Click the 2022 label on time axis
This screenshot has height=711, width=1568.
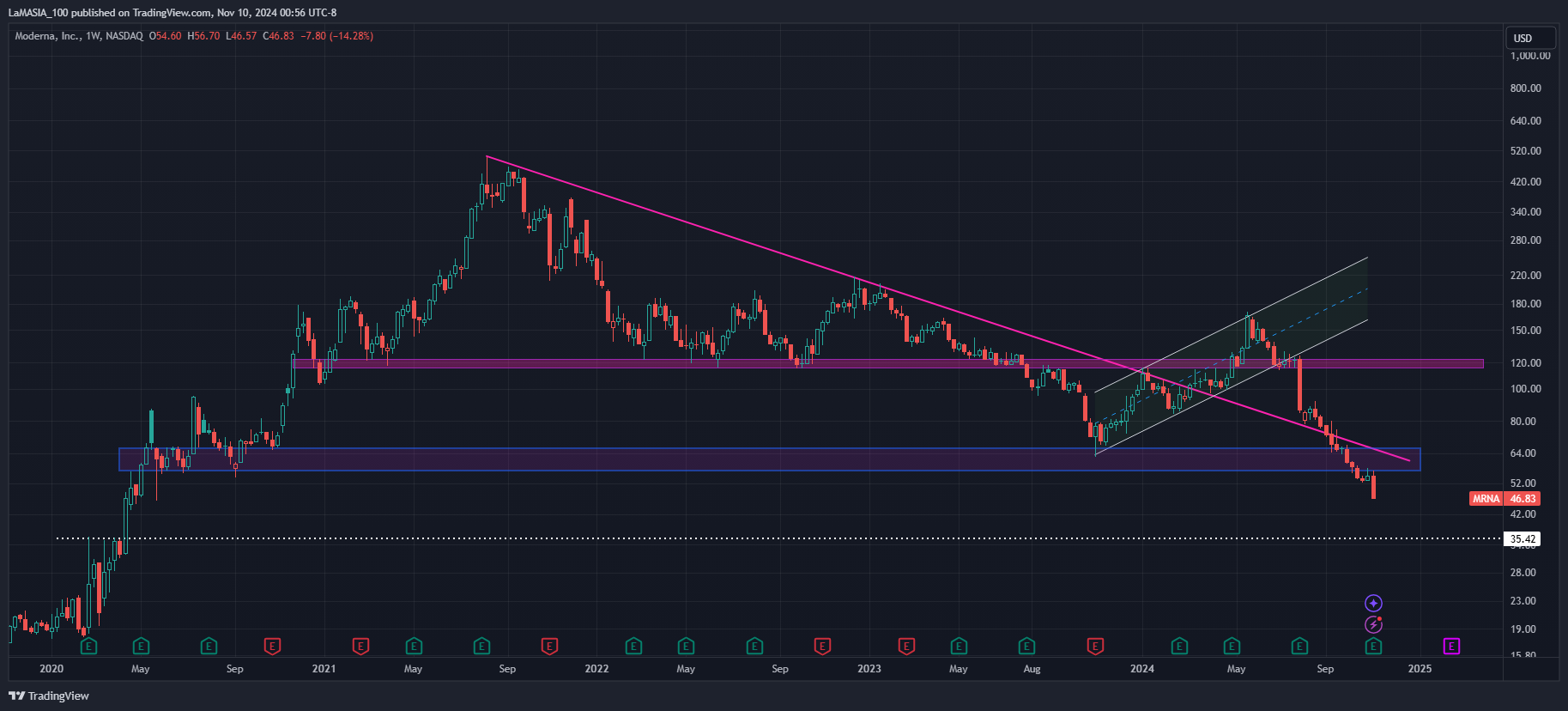(596, 669)
